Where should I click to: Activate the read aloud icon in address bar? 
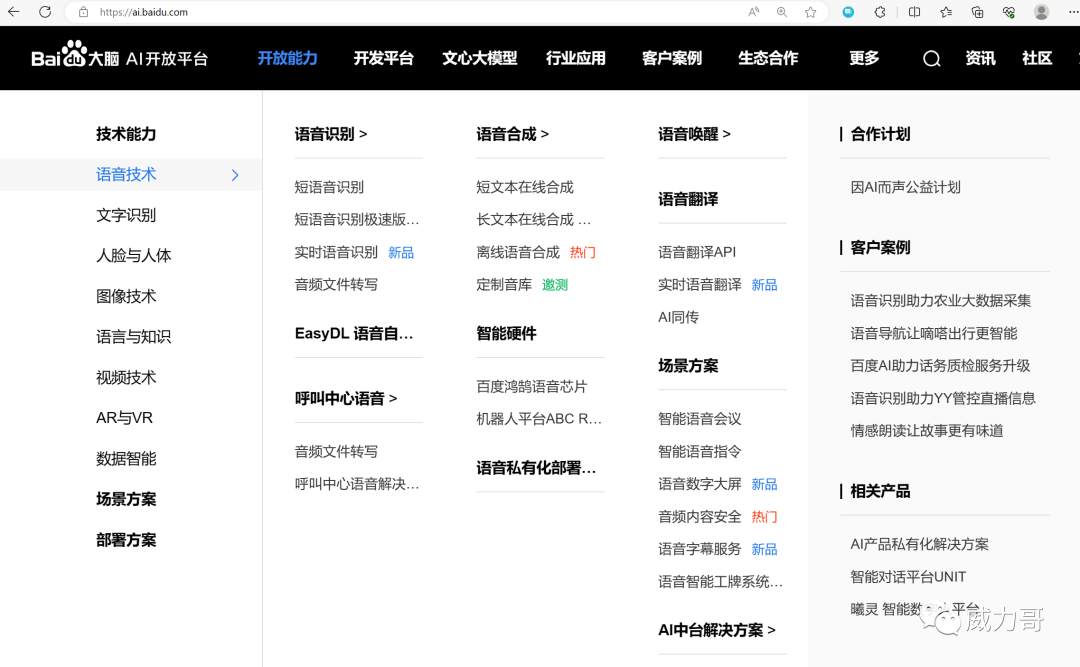[x=754, y=12]
